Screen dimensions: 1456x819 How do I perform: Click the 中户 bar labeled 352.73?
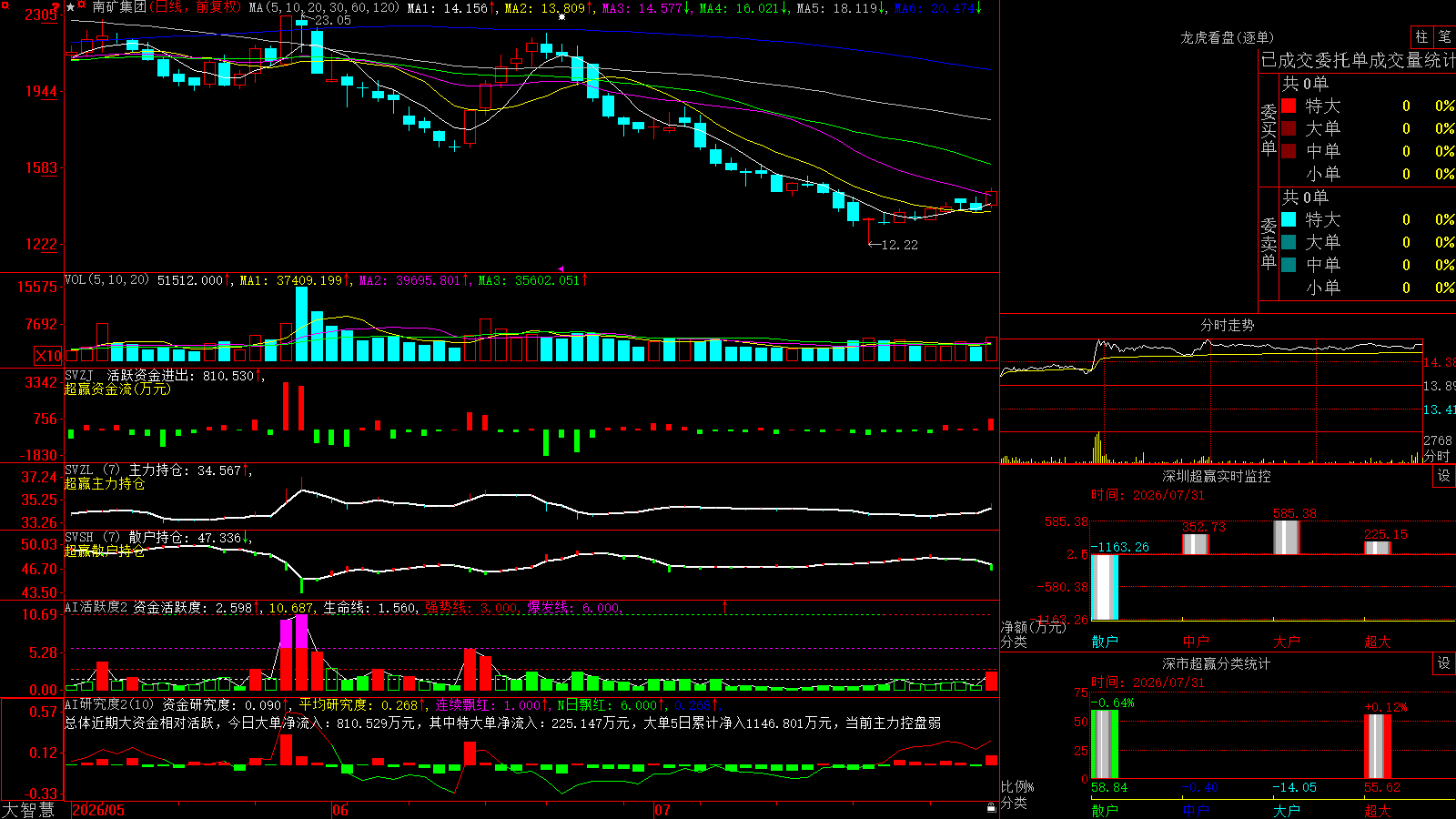pos(1196,544)
